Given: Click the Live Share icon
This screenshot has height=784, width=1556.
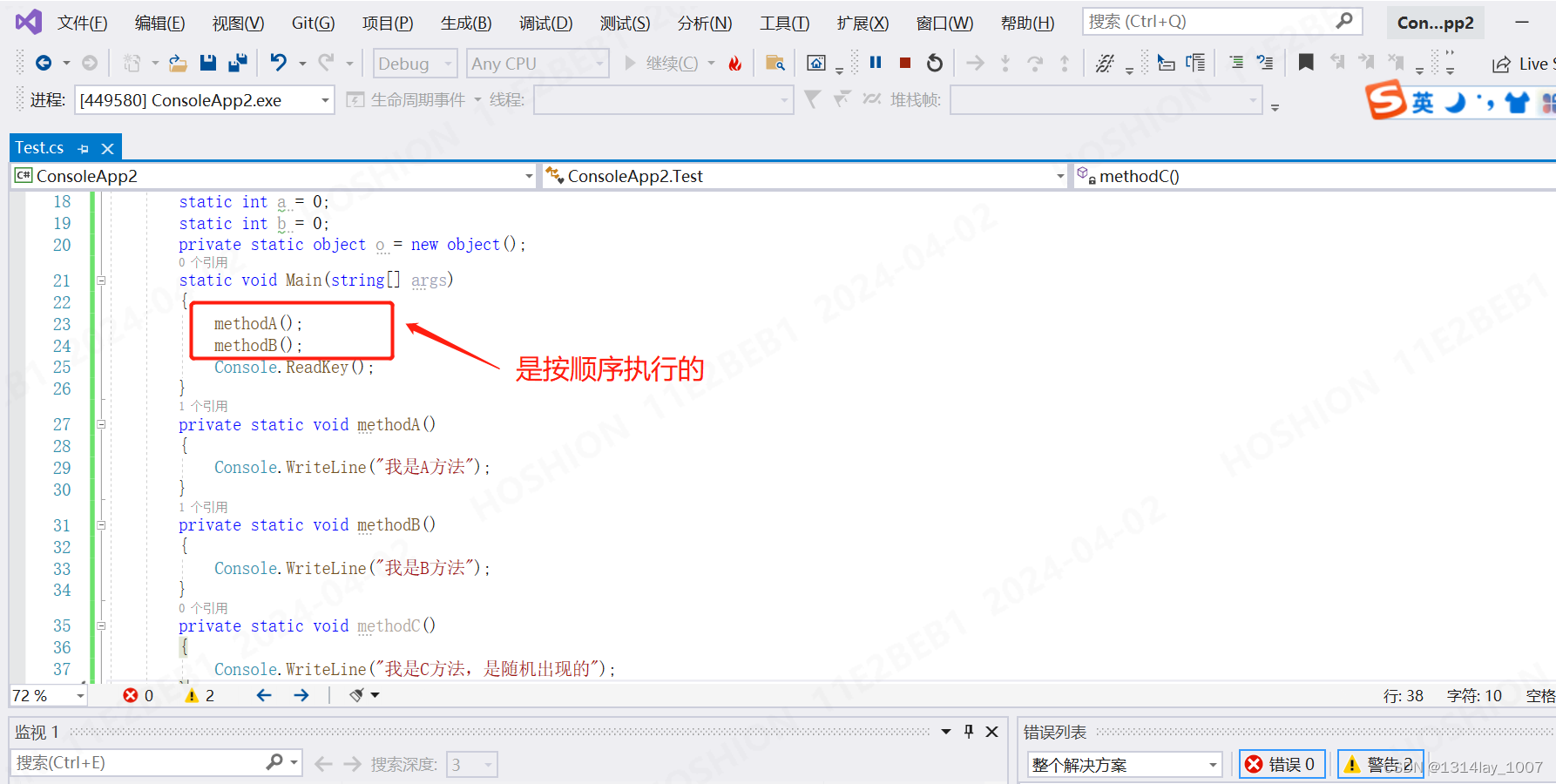Looking at the screenshot, I should tap(1500, 64).
